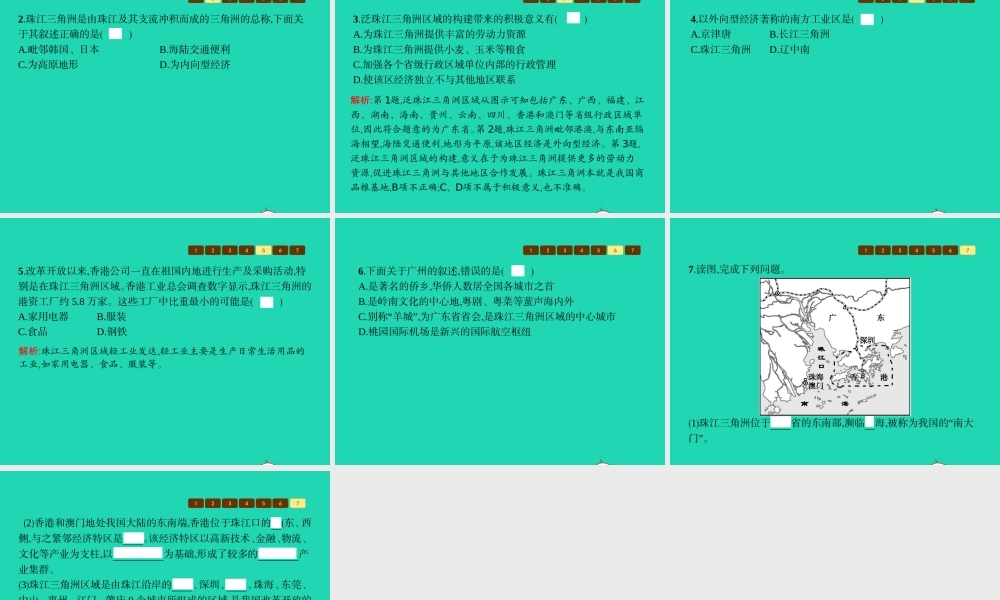Click the blank before 省的东南部 in question 7
The image size is (1000, 600).
coord(781,423)
